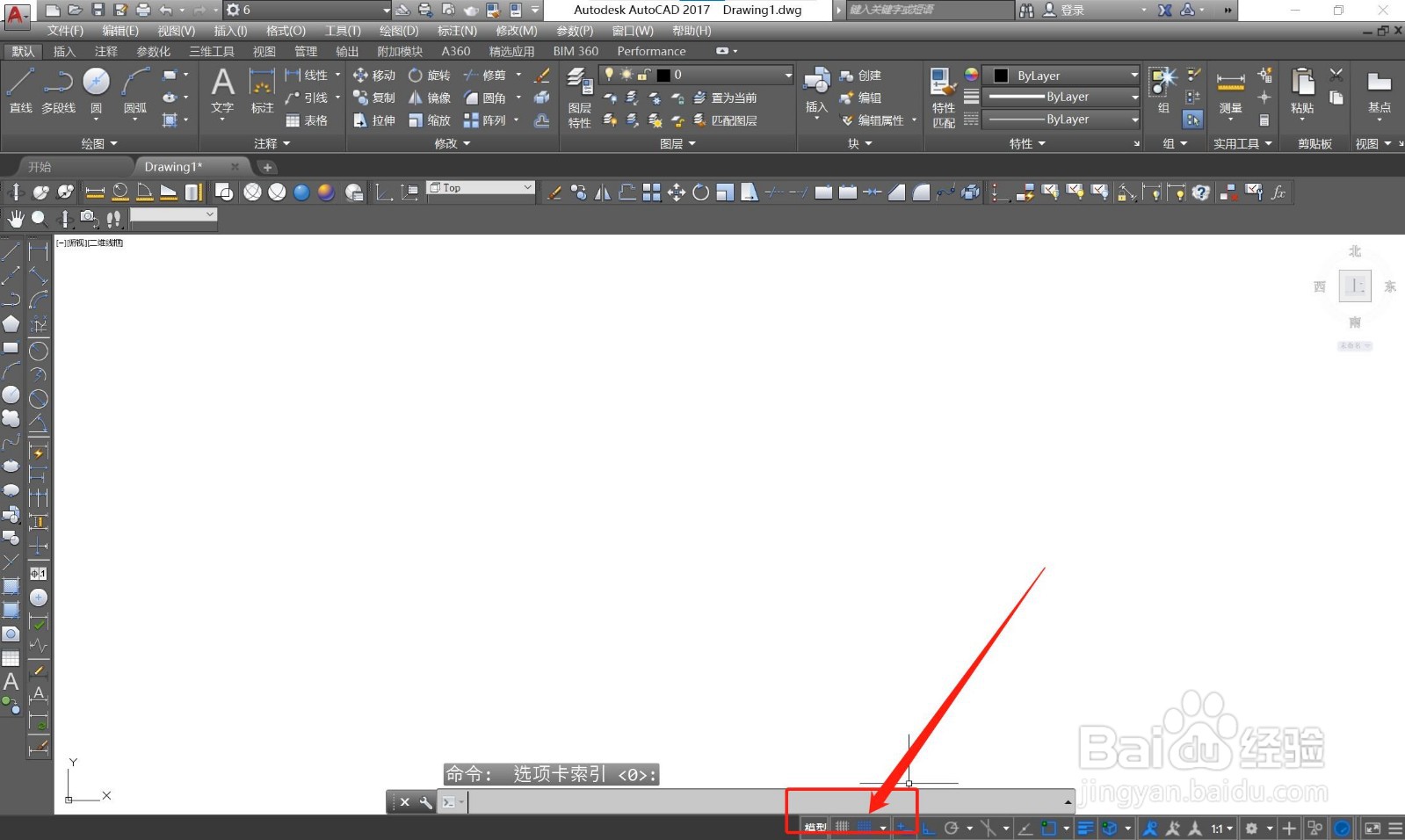The width and height of the screenshot is (1405, 840).
Task: Select the Line (直线) draw tool
Action: pyautogui.click(x=20, y=91)
